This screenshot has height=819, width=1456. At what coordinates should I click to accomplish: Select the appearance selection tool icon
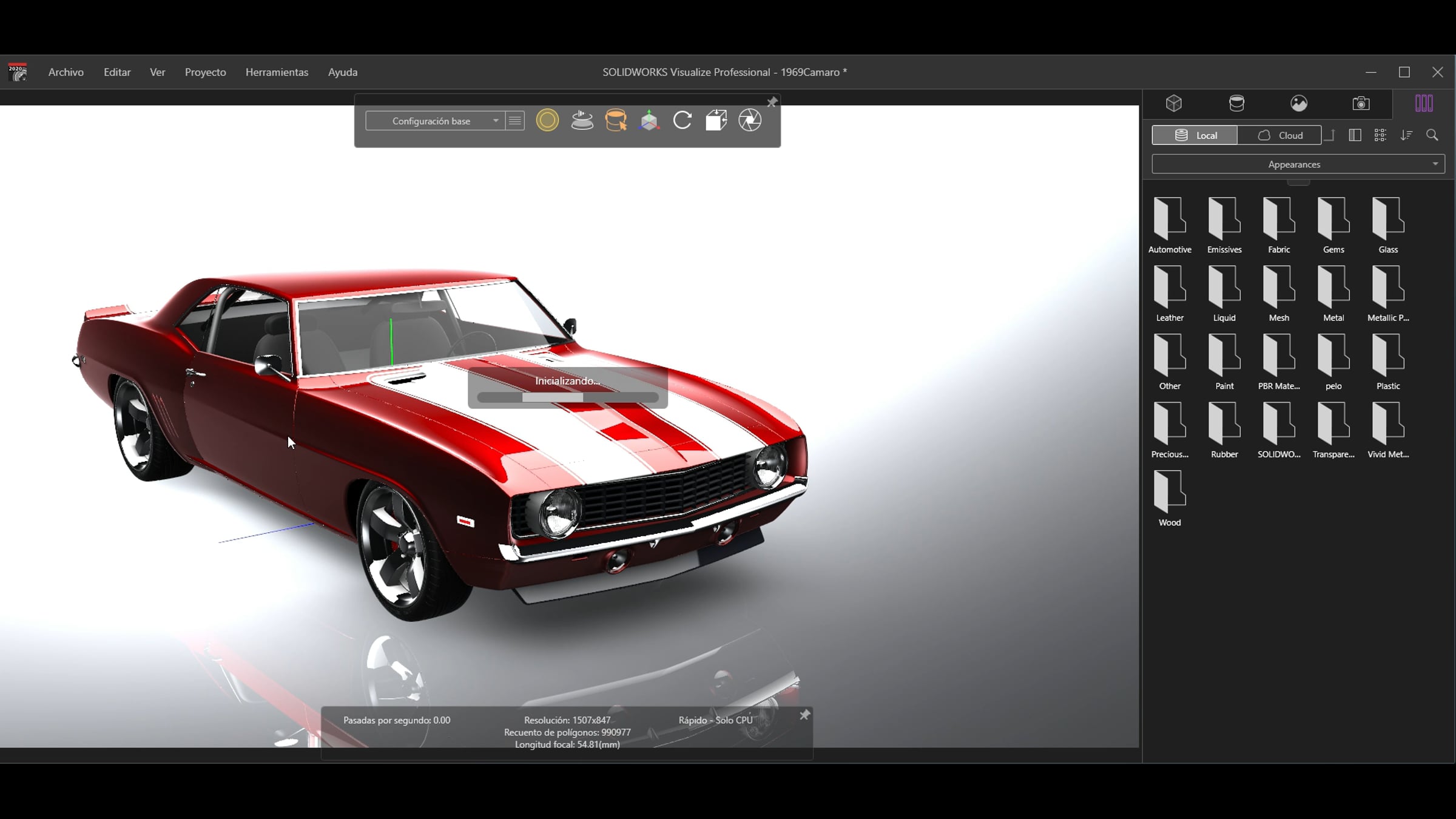[x=616, y=120]
